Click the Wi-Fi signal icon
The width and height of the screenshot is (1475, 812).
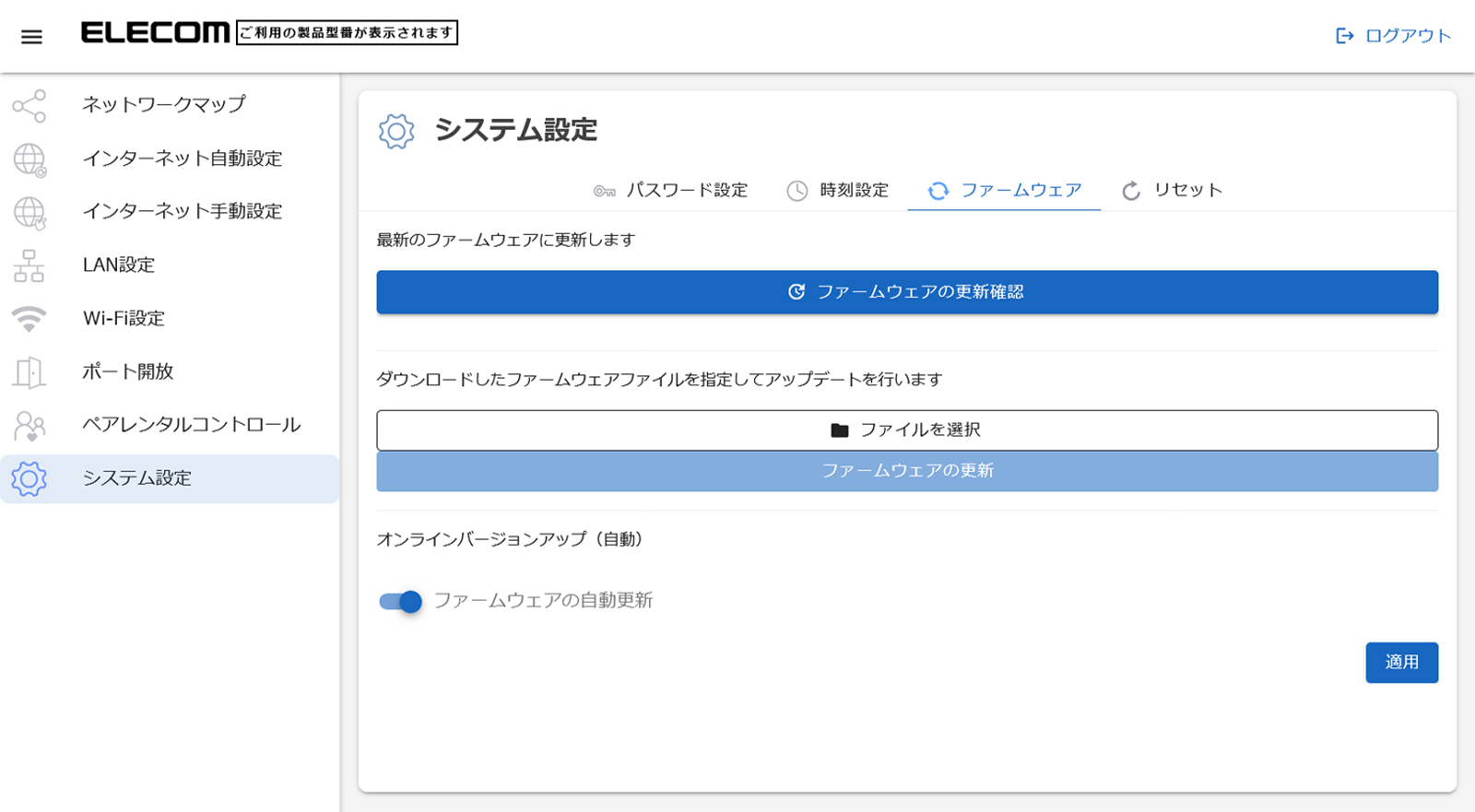coord(29,319)
